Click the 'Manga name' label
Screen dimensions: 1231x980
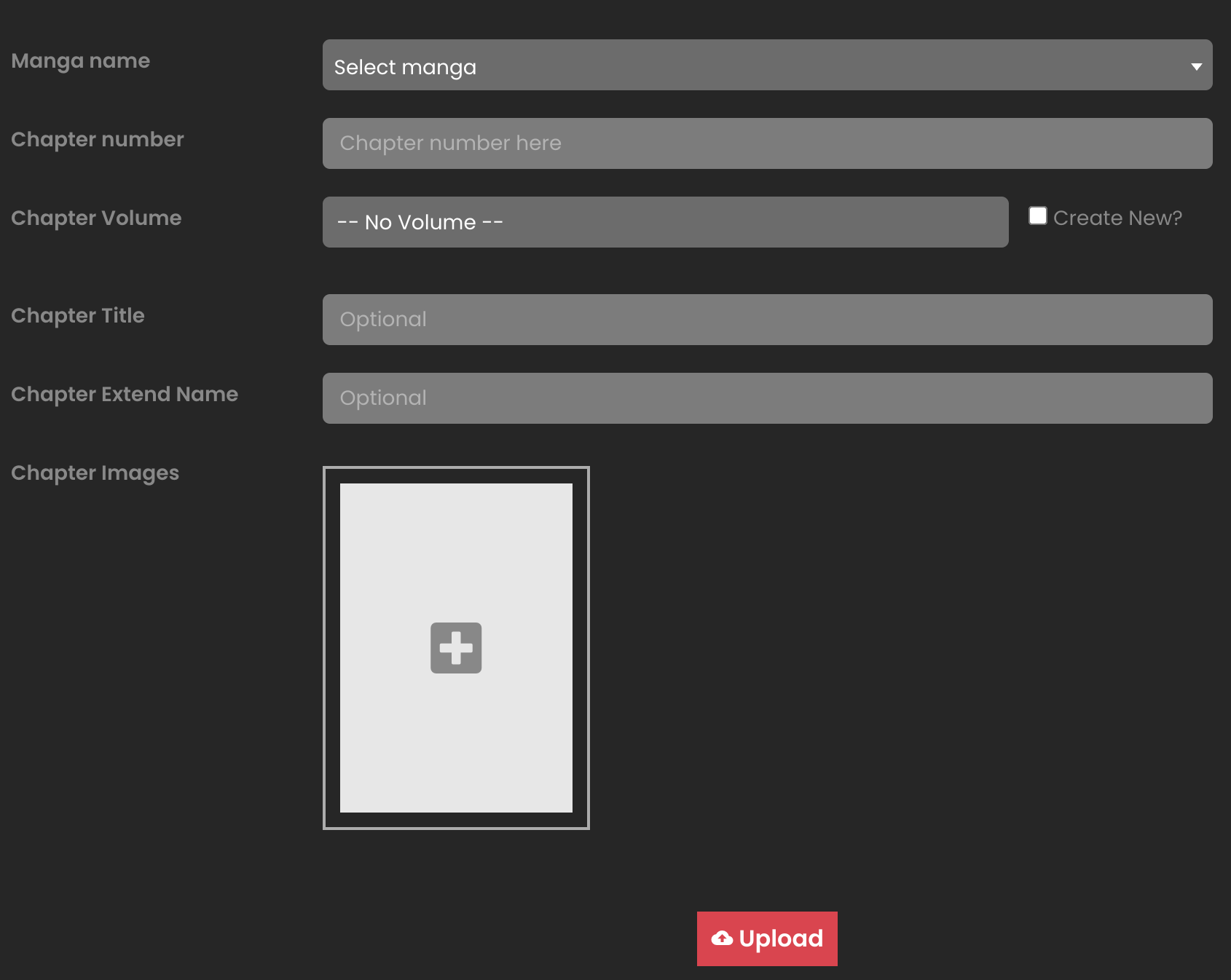click(81, 61)
